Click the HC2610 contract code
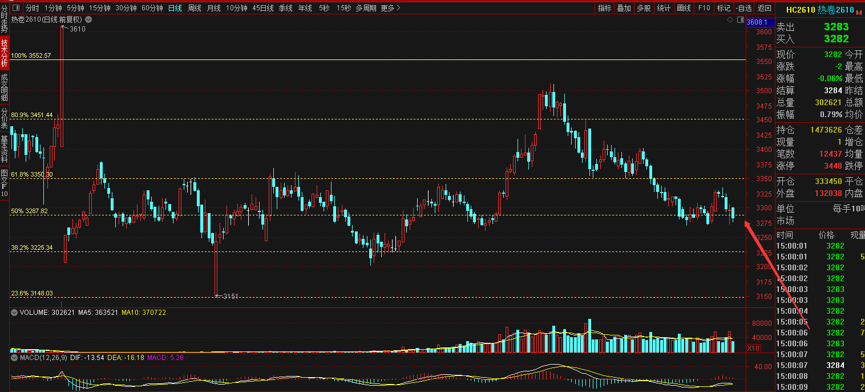The height and width of the screenshot is (392, 865). [x=800, y=9]
